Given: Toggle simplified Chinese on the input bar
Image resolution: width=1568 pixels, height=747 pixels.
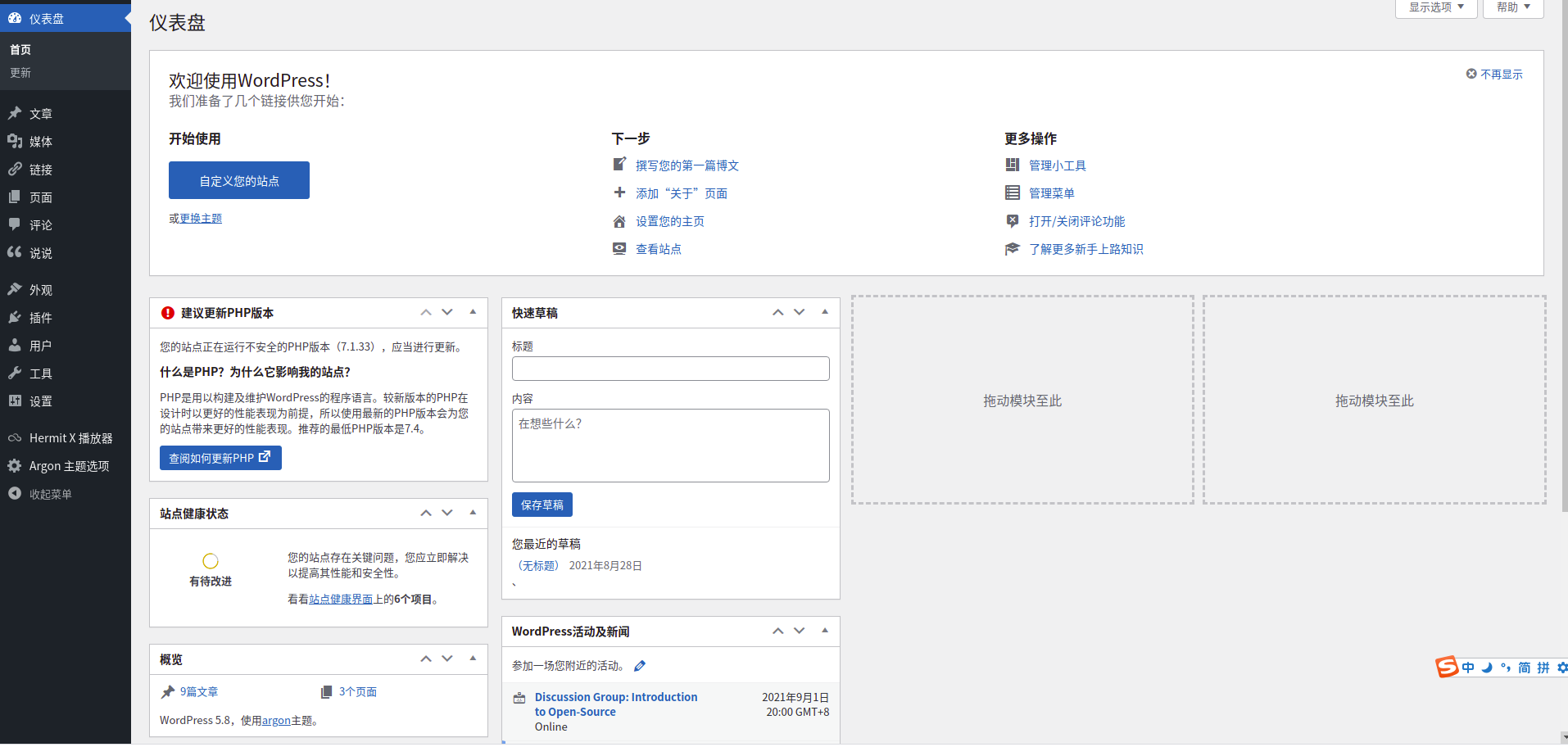Looking at the screenshot, I should 1522,667.
